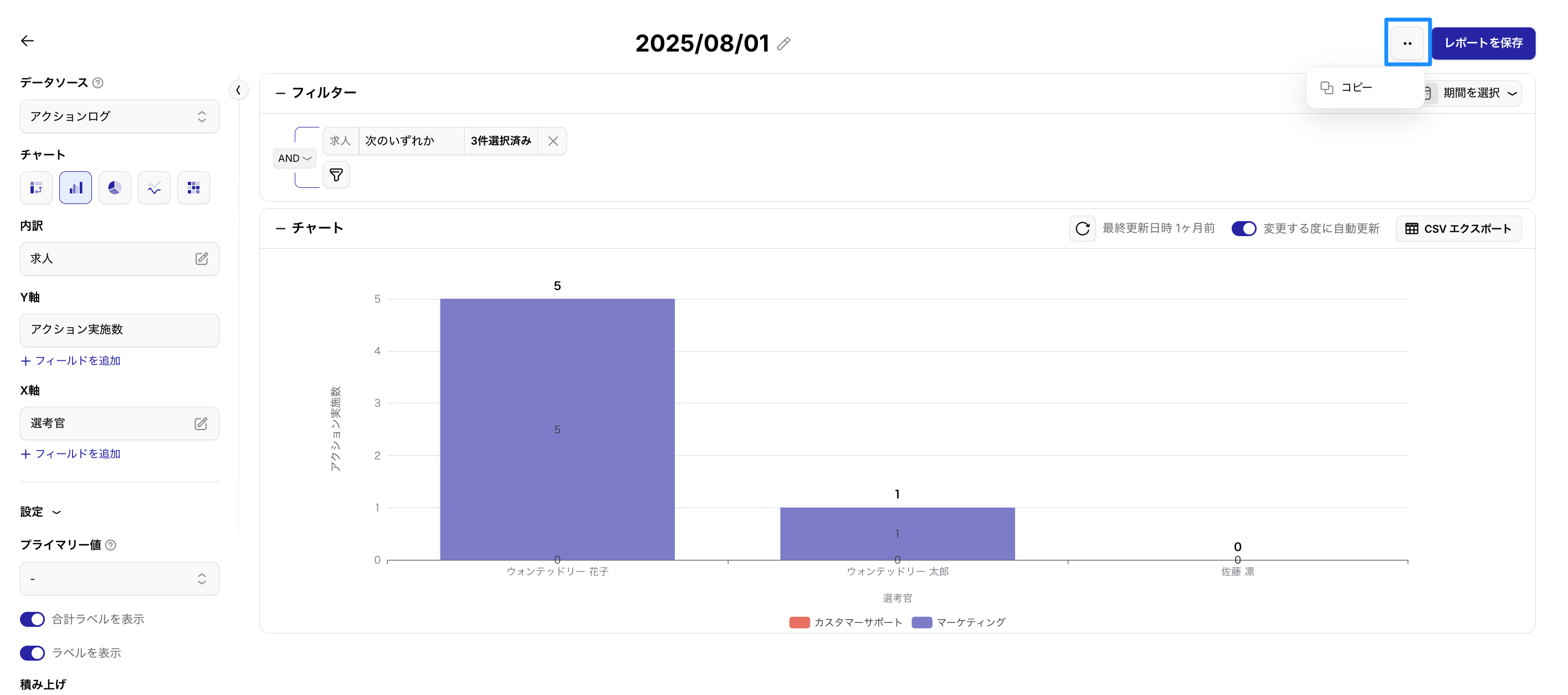Click the マーケティング legend color swatch

[921, 622]
